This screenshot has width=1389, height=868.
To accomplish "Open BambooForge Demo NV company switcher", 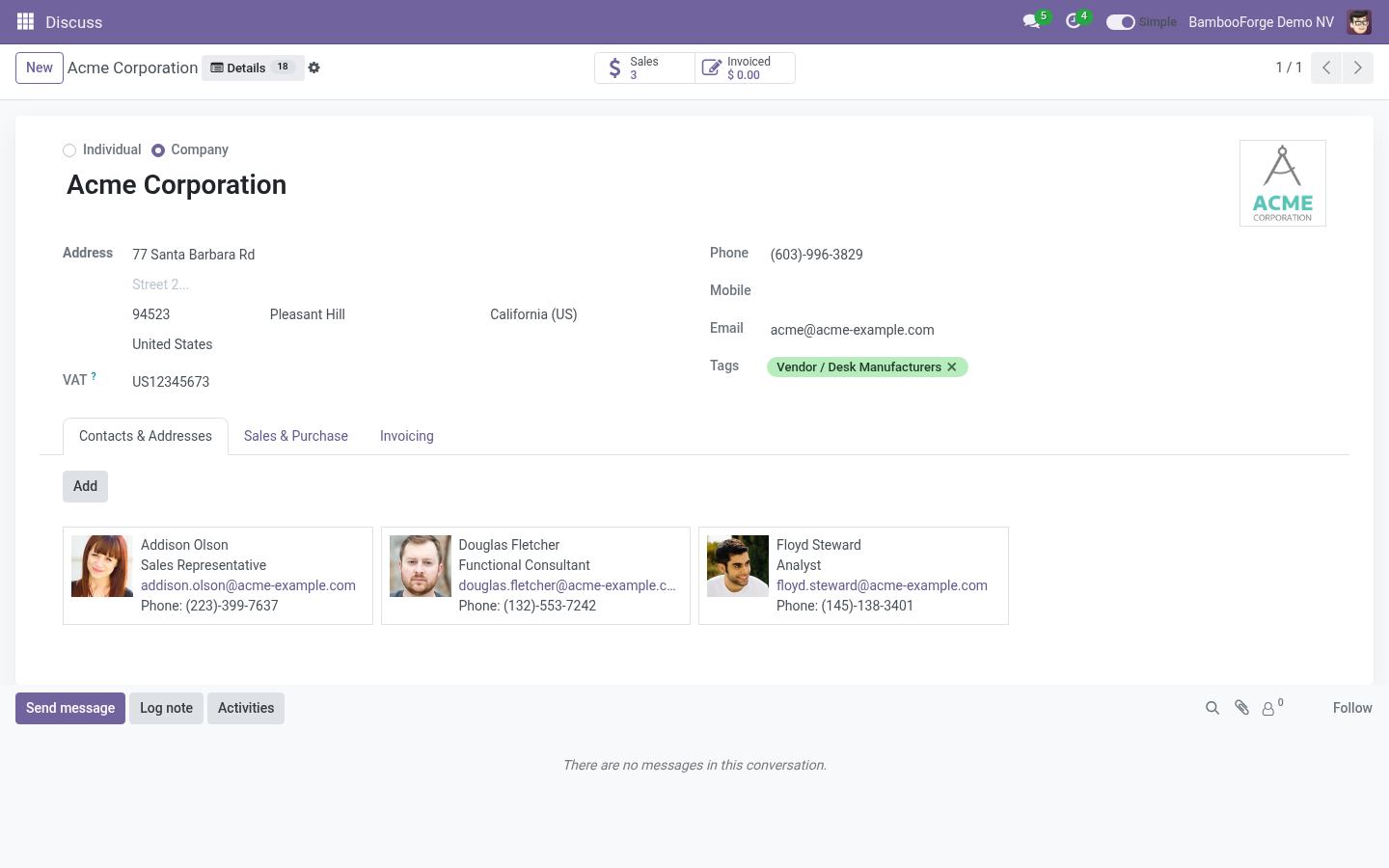I will [1261, 22].
